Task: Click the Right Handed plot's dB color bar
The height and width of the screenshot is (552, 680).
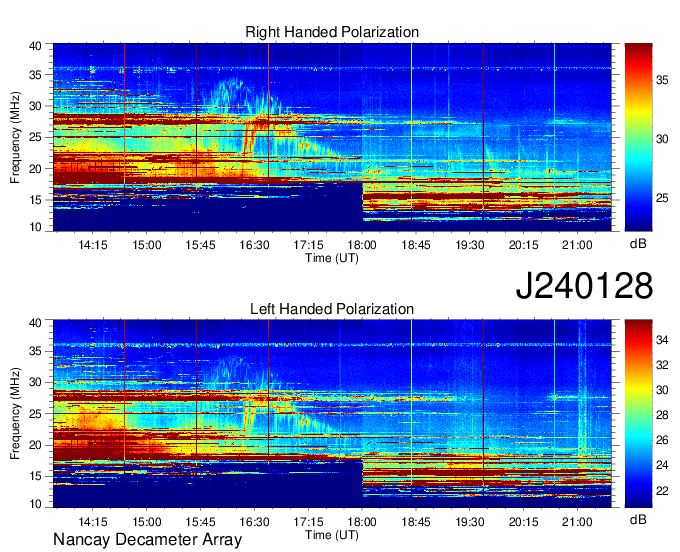Action: pyautogui.click(x=638, y=137)
